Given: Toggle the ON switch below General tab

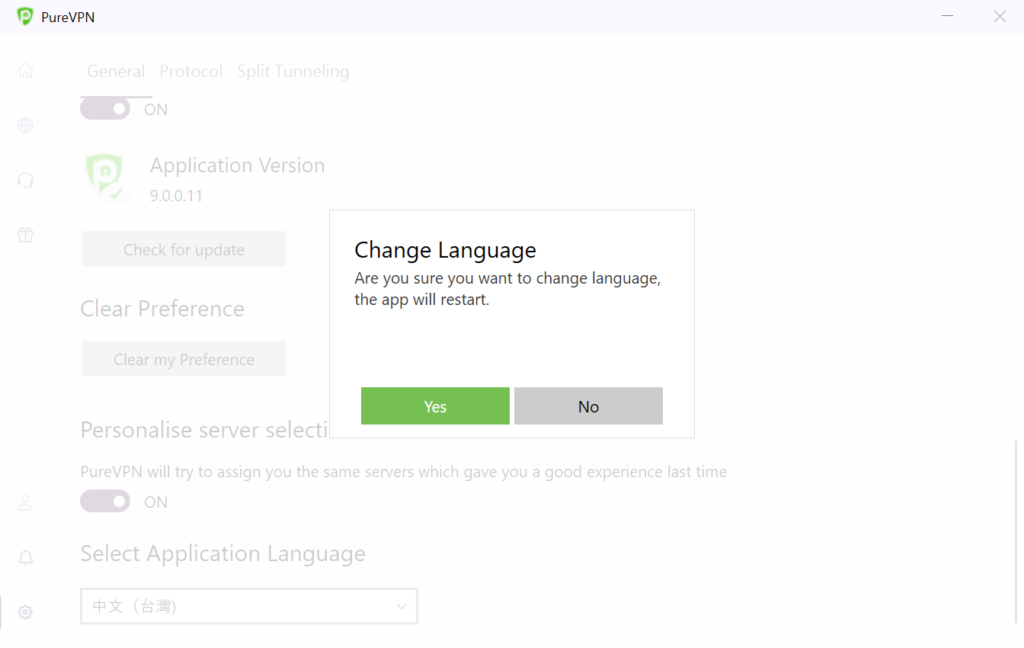Looking at the screenshot, I should click(x=105, y=108).
